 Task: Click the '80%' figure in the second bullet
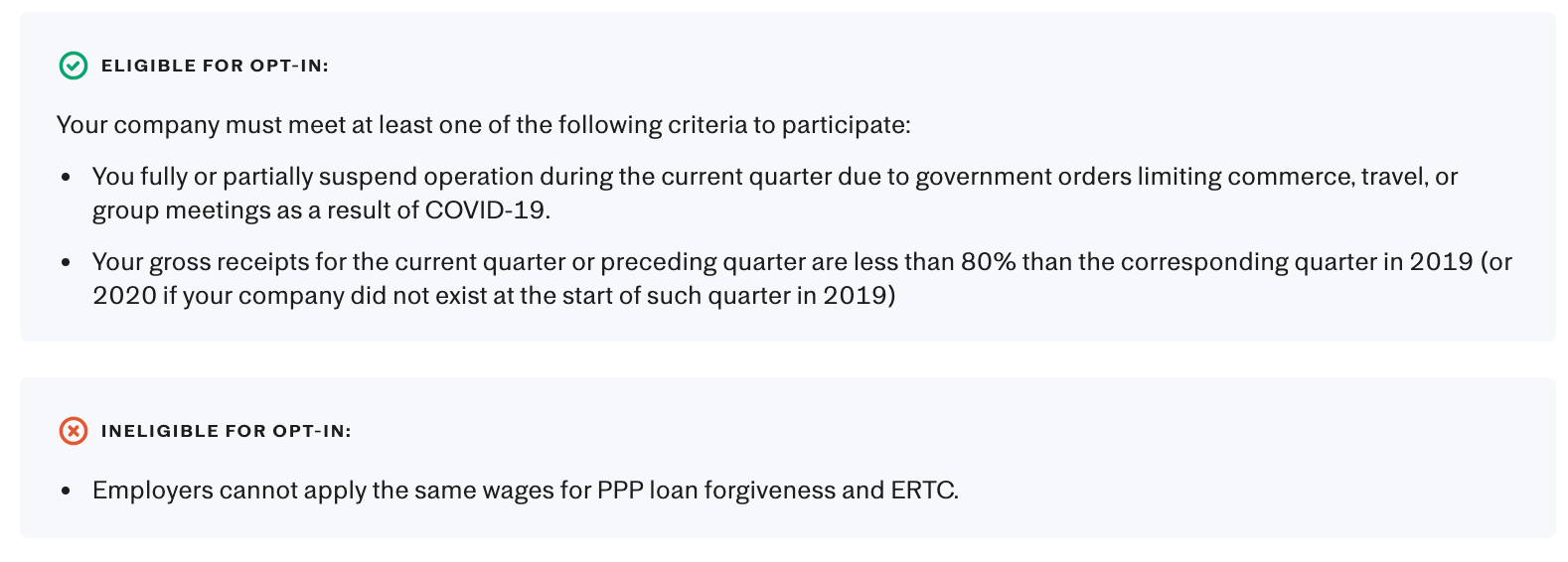[x=988, y=262]
